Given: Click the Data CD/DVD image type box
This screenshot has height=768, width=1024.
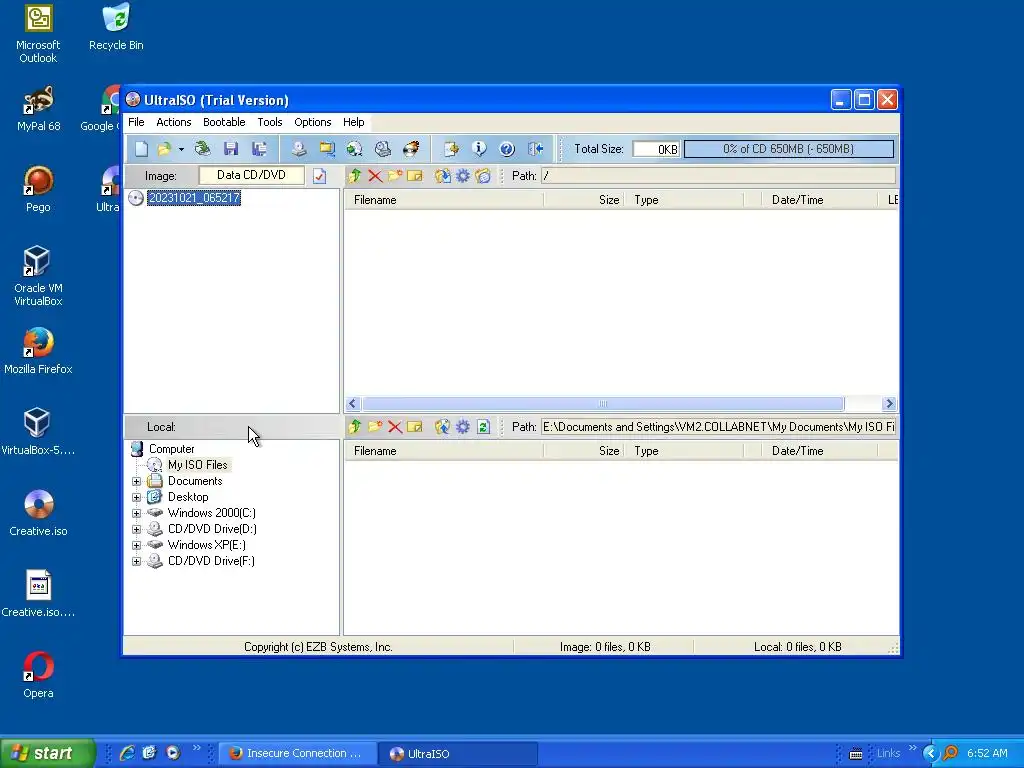Looking at the screenshot, I should [x=251, y=175].
